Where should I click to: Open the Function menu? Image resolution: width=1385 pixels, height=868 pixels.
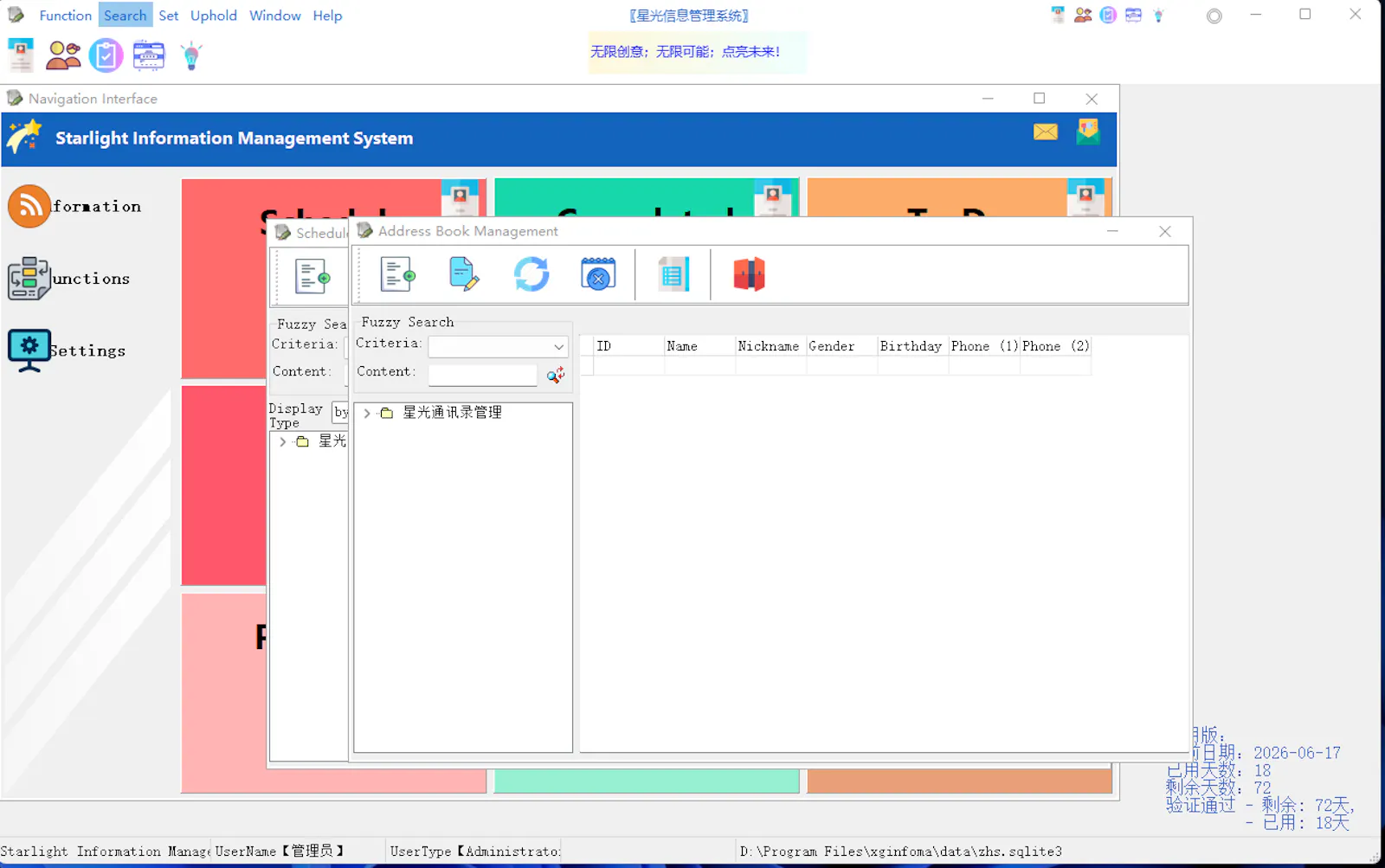click(65, 16)
